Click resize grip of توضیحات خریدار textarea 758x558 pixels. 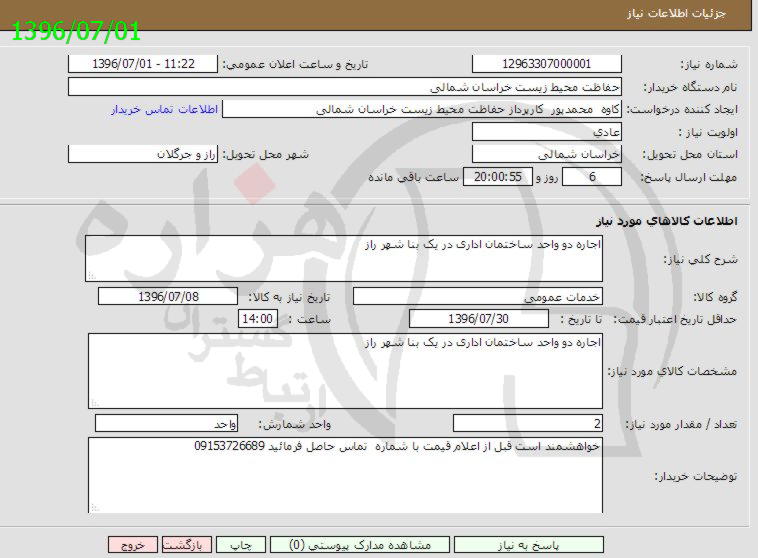(95, 508)
